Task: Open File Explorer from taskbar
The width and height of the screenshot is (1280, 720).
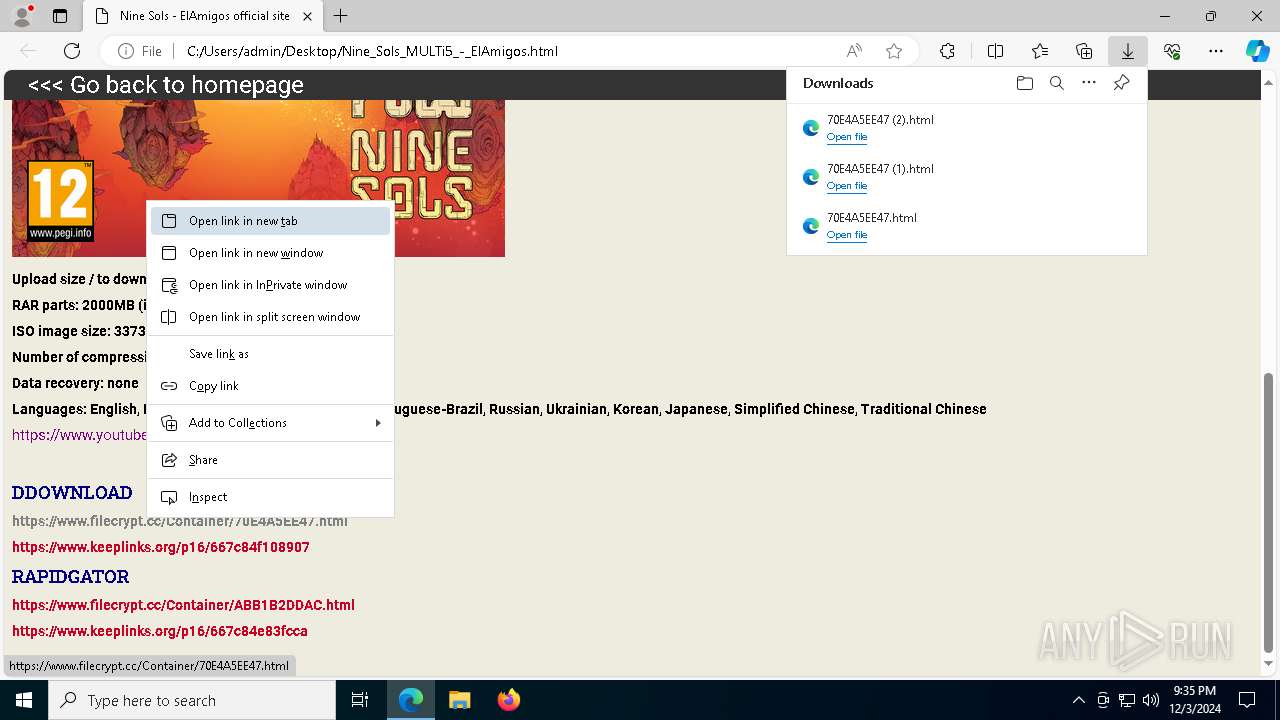Action: 459,700
